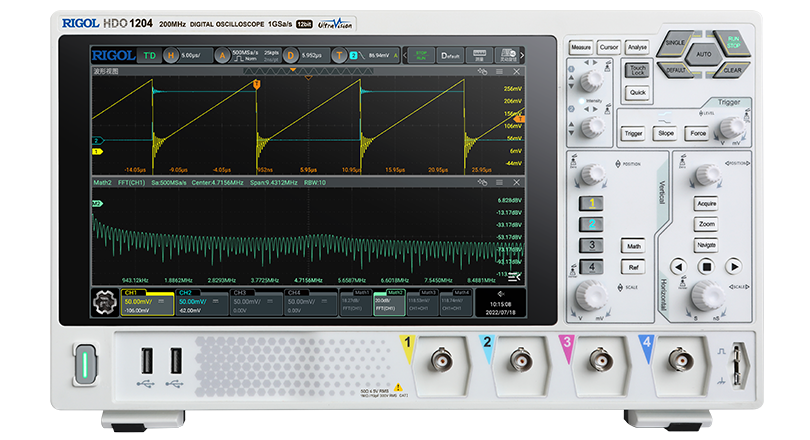Open the gear function navigation menu on screen

[x=105, y=302]
